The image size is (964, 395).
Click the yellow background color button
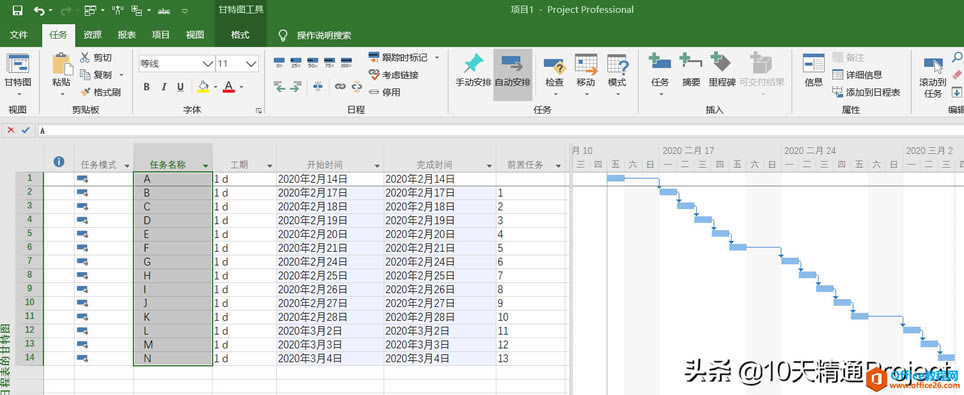(x=203, y=87)
